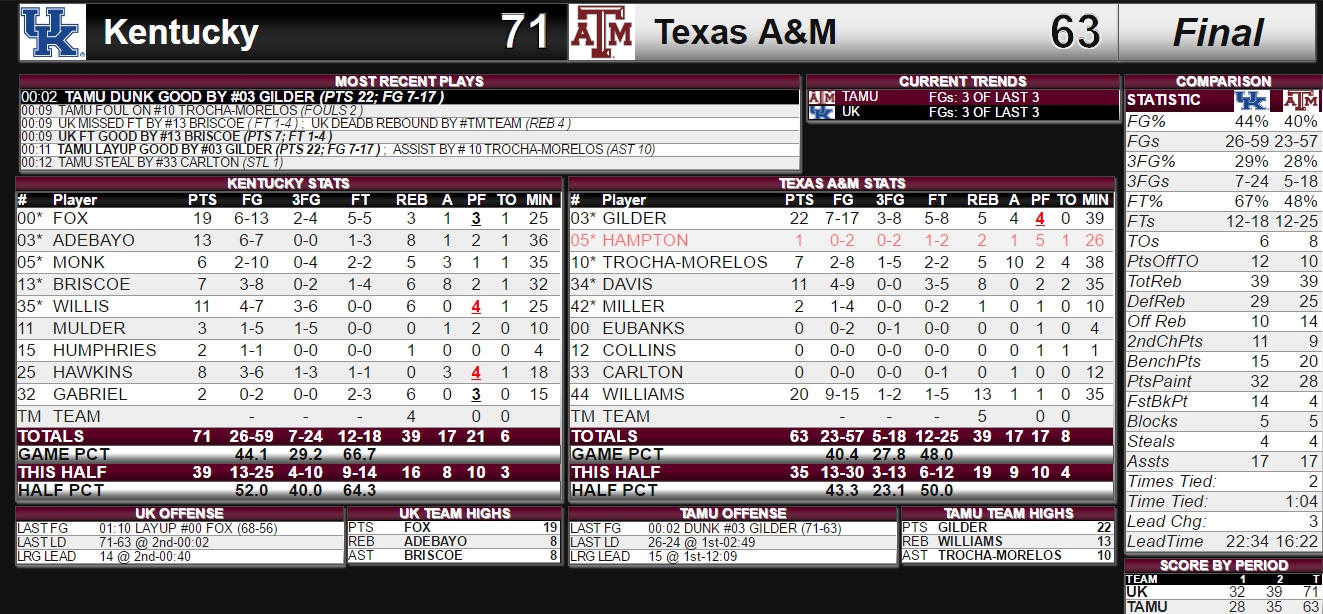Click the UK logo in Comparison header

(1250, 100)
